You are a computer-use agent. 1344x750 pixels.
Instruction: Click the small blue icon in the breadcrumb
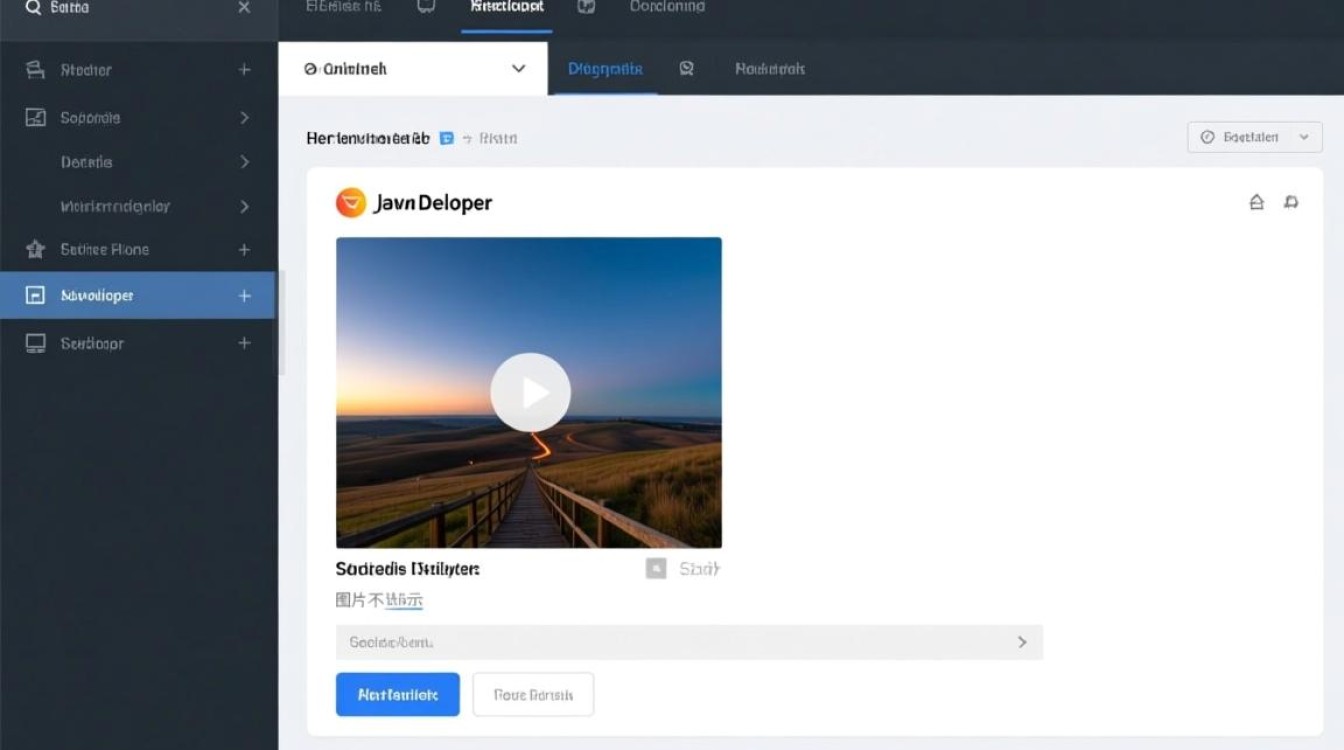(x=447, y=139)
